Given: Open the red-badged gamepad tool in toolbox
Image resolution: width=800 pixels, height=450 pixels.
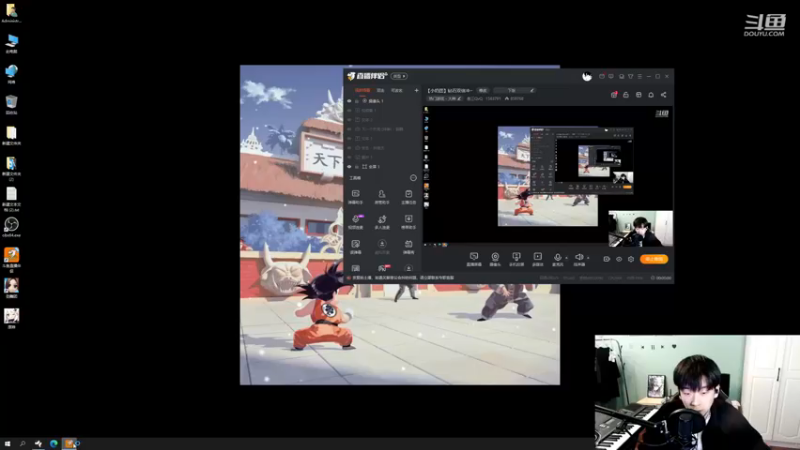Looking at the screenshot, I should coord(382,268).
